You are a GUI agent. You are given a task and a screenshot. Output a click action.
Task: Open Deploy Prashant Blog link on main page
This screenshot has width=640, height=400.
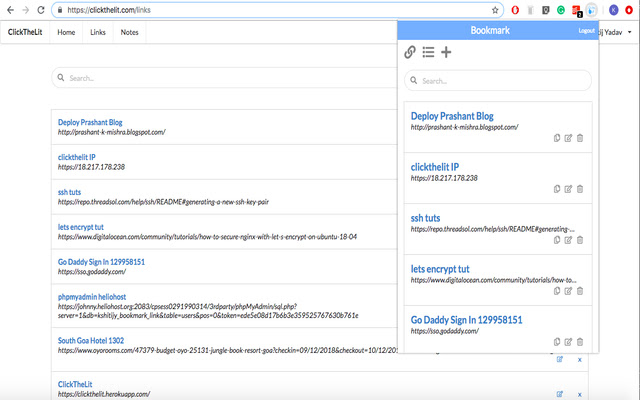(x=90, y=122)
